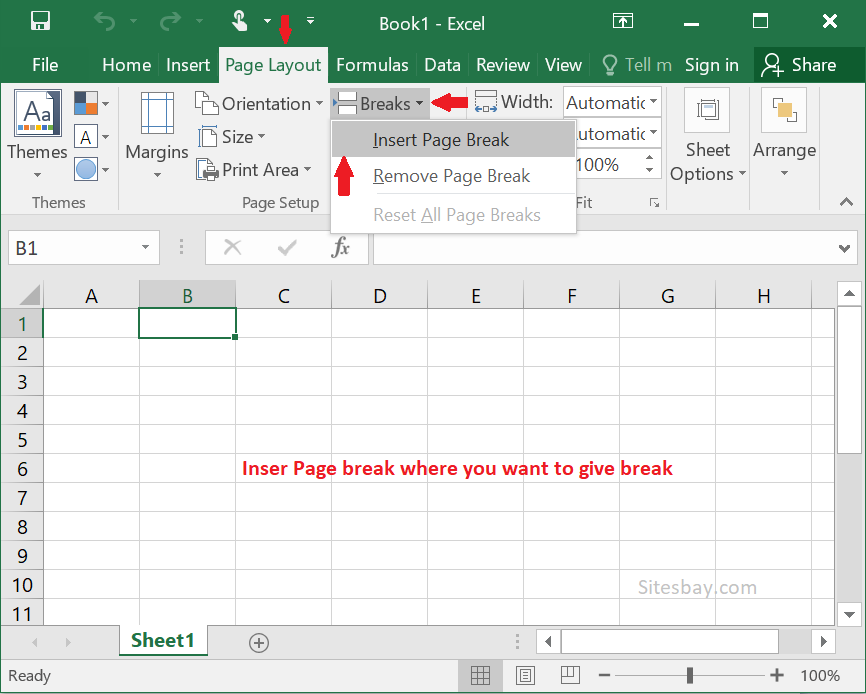Choose Remove Page Break
The image size is (866, 694).
[x=453, y=176]
